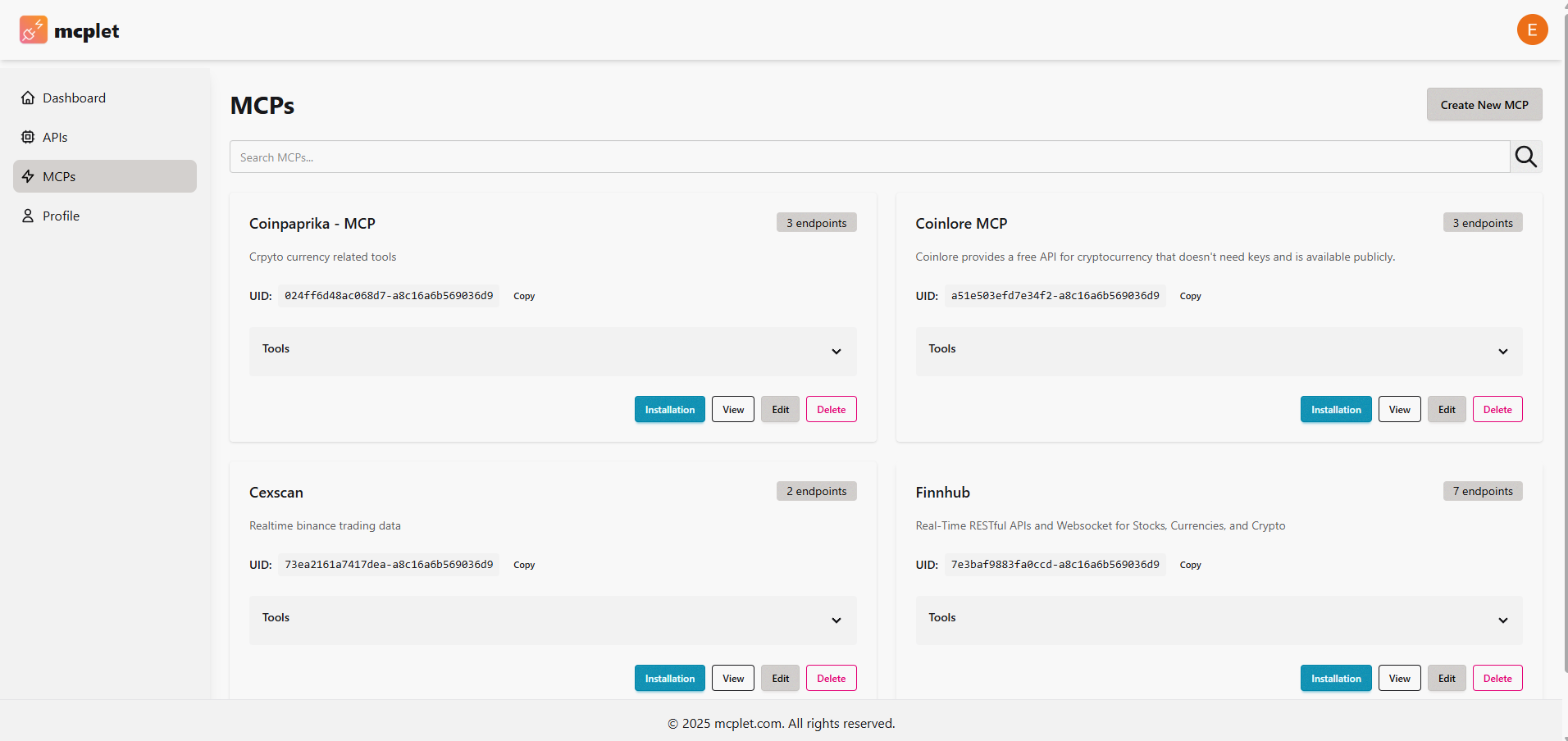Delete the Finnhub MCP

(x=1497, y=678)
